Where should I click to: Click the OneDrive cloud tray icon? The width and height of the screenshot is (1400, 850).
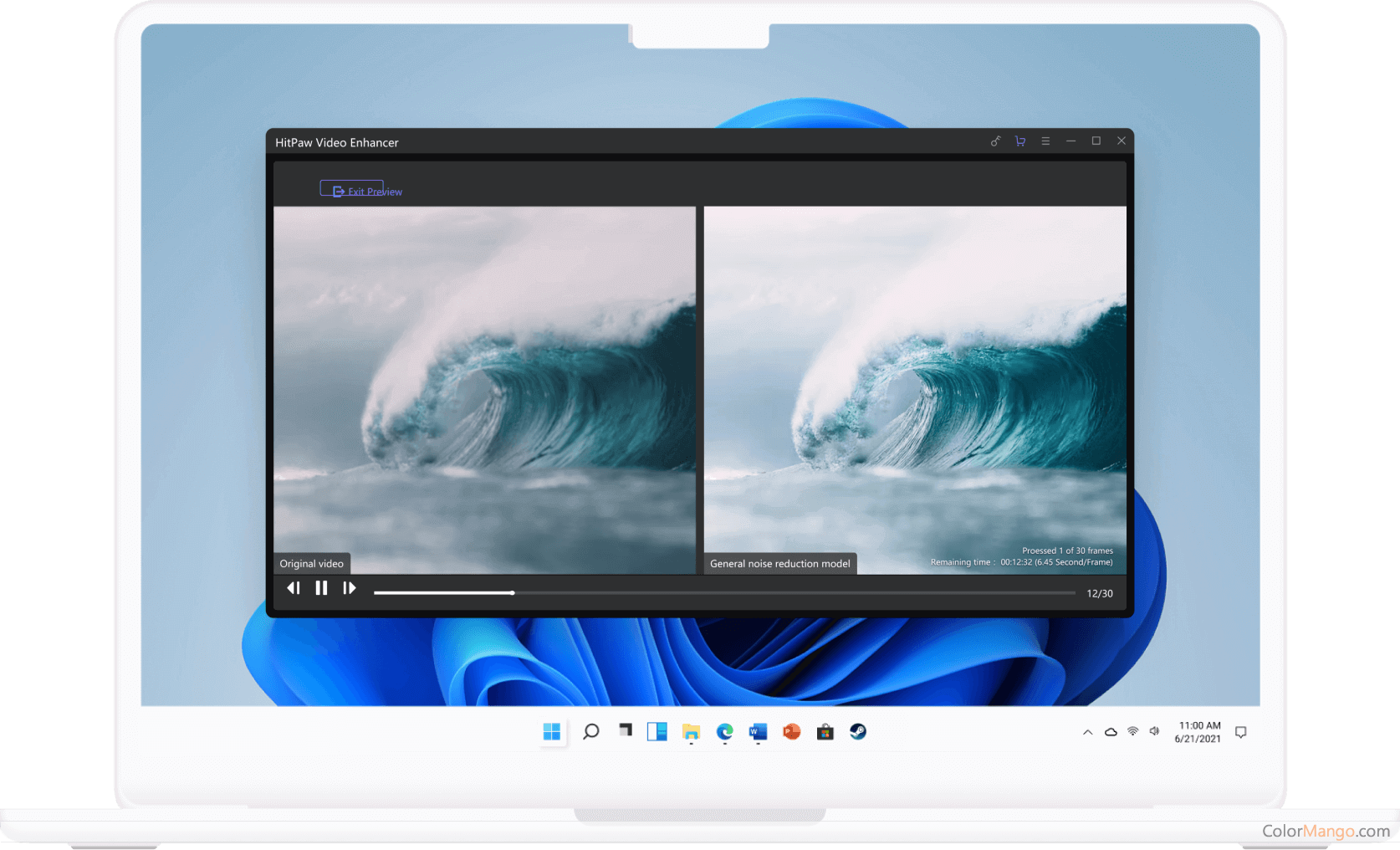tap(1111, 732)
